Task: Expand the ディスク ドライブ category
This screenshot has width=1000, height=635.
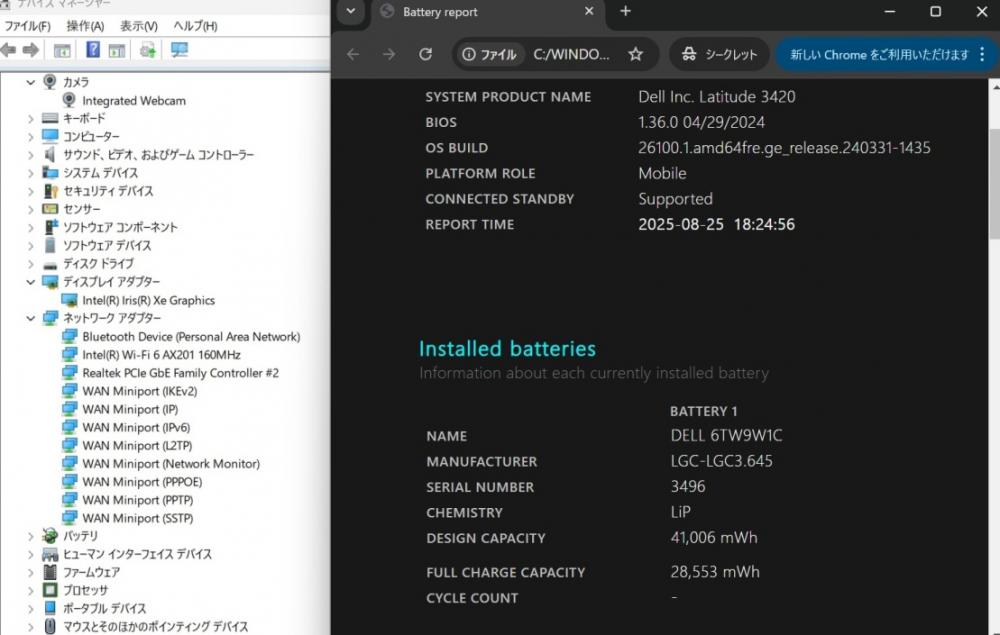Action: coord(30,264)
